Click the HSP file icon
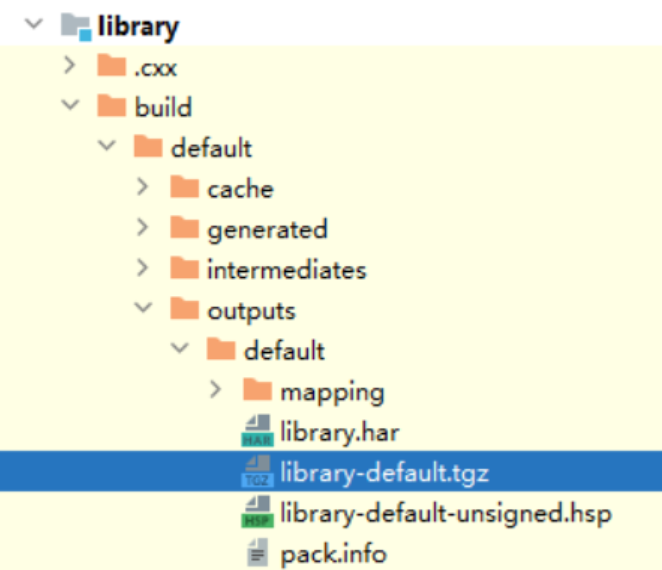662x570 pixels. (257, 513)
